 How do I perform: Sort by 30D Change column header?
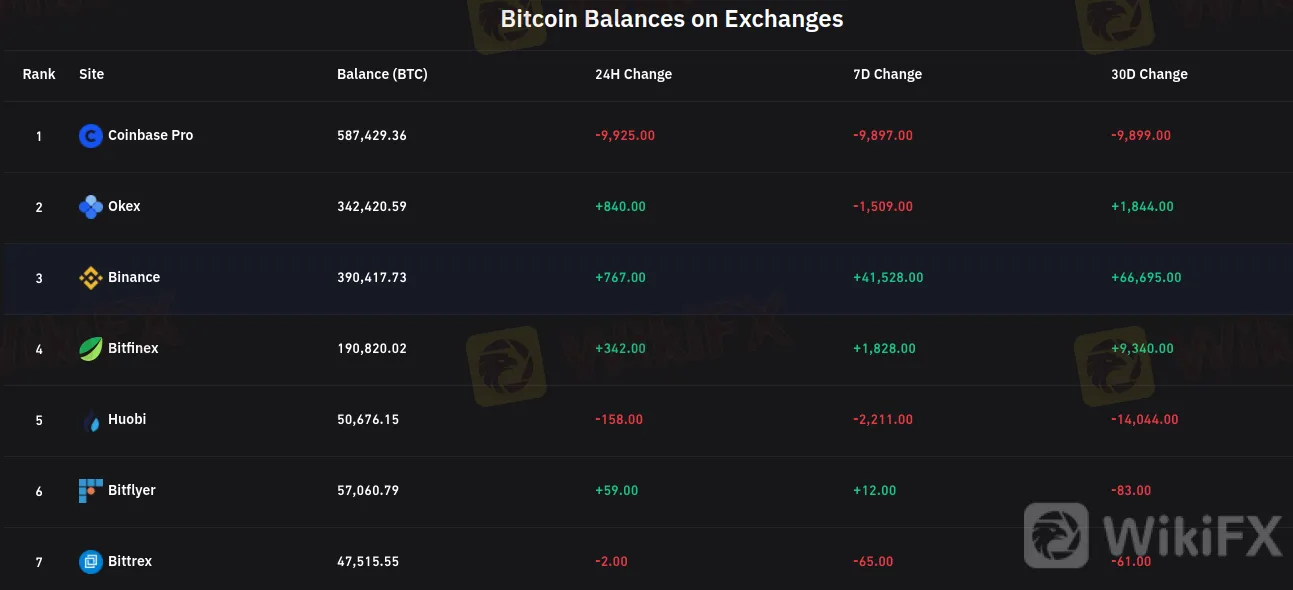coord(1149,74)
